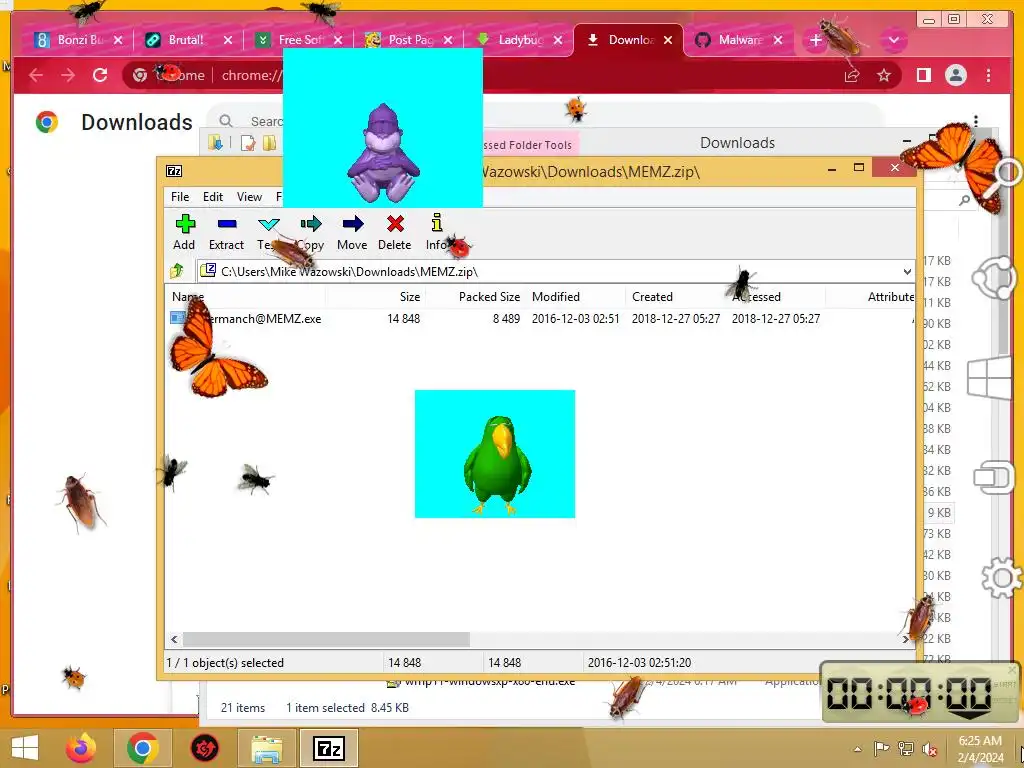This screenshot has width=1024, height=768.
Task: Open the File menu in 7-Zip
Action: tap(180, 197)
